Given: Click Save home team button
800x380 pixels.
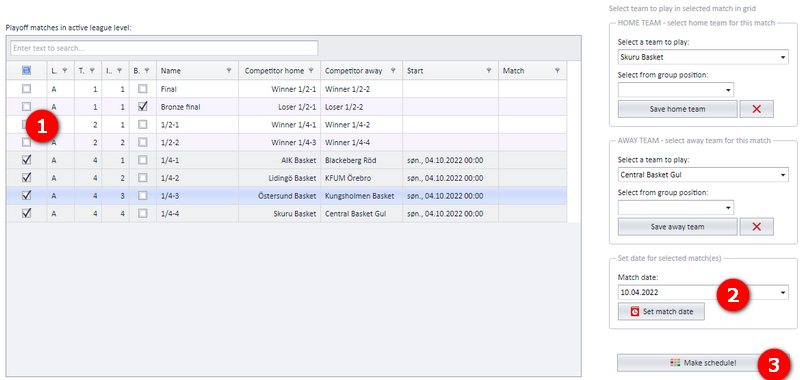Looking at the screenshot, I should pos(678,109).
